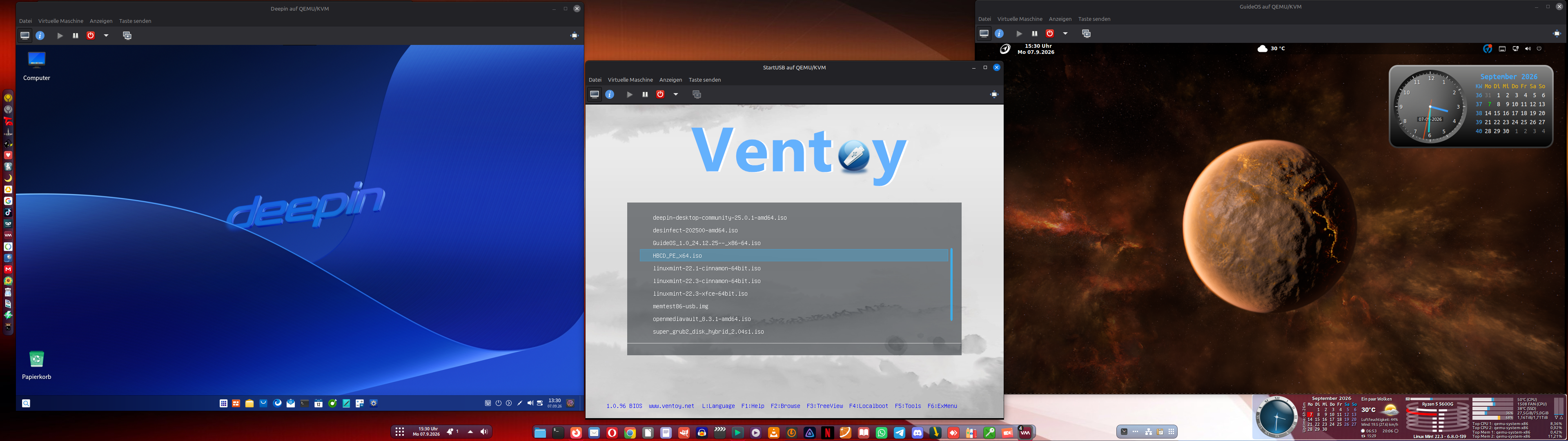Image resolution: width=1568 pixels, height=441 pixels.
Task: Expand shutdown options dropdown in StartUSB window
Action: 676,94
